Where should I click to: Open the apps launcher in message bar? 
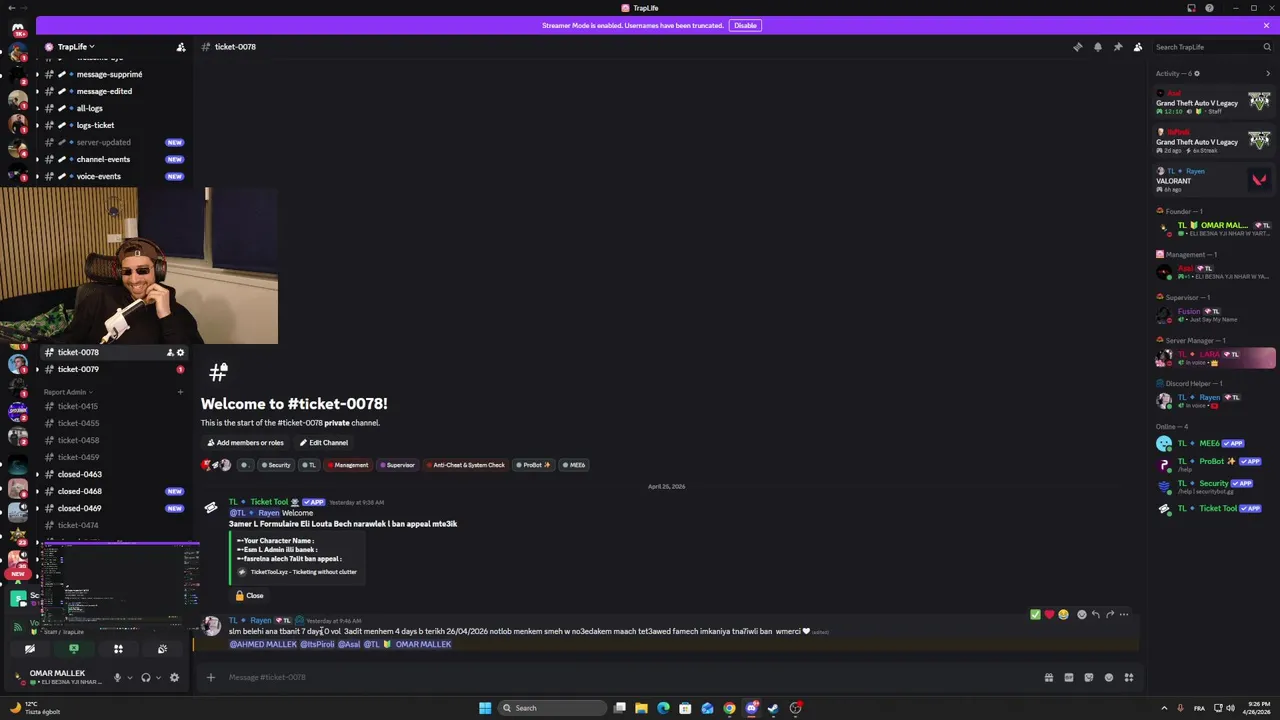pos(1128,677)
